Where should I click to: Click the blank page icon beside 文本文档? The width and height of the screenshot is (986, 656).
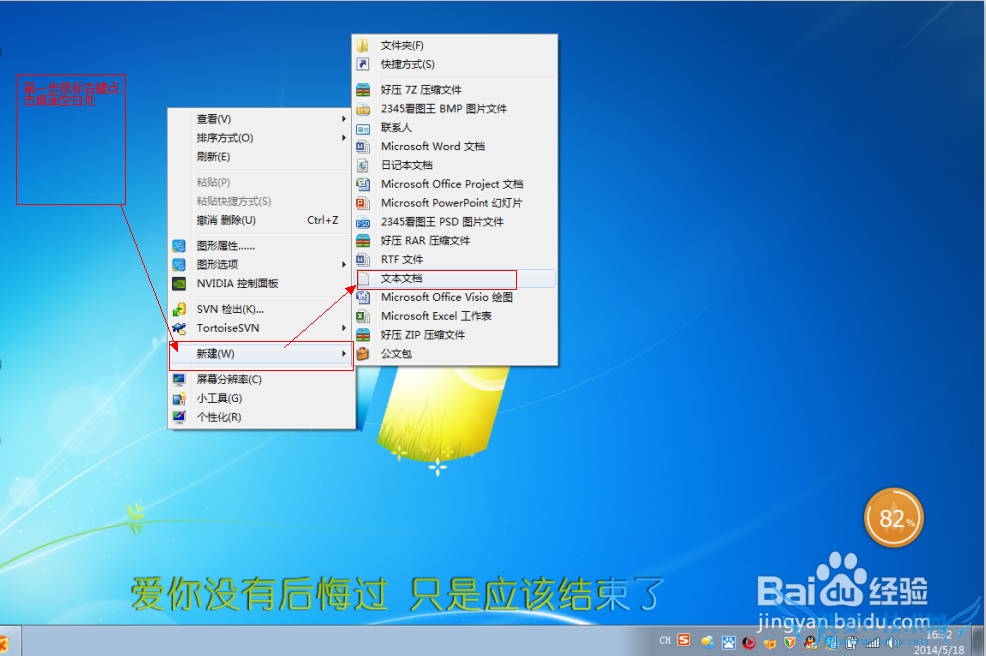click(363, 279)
